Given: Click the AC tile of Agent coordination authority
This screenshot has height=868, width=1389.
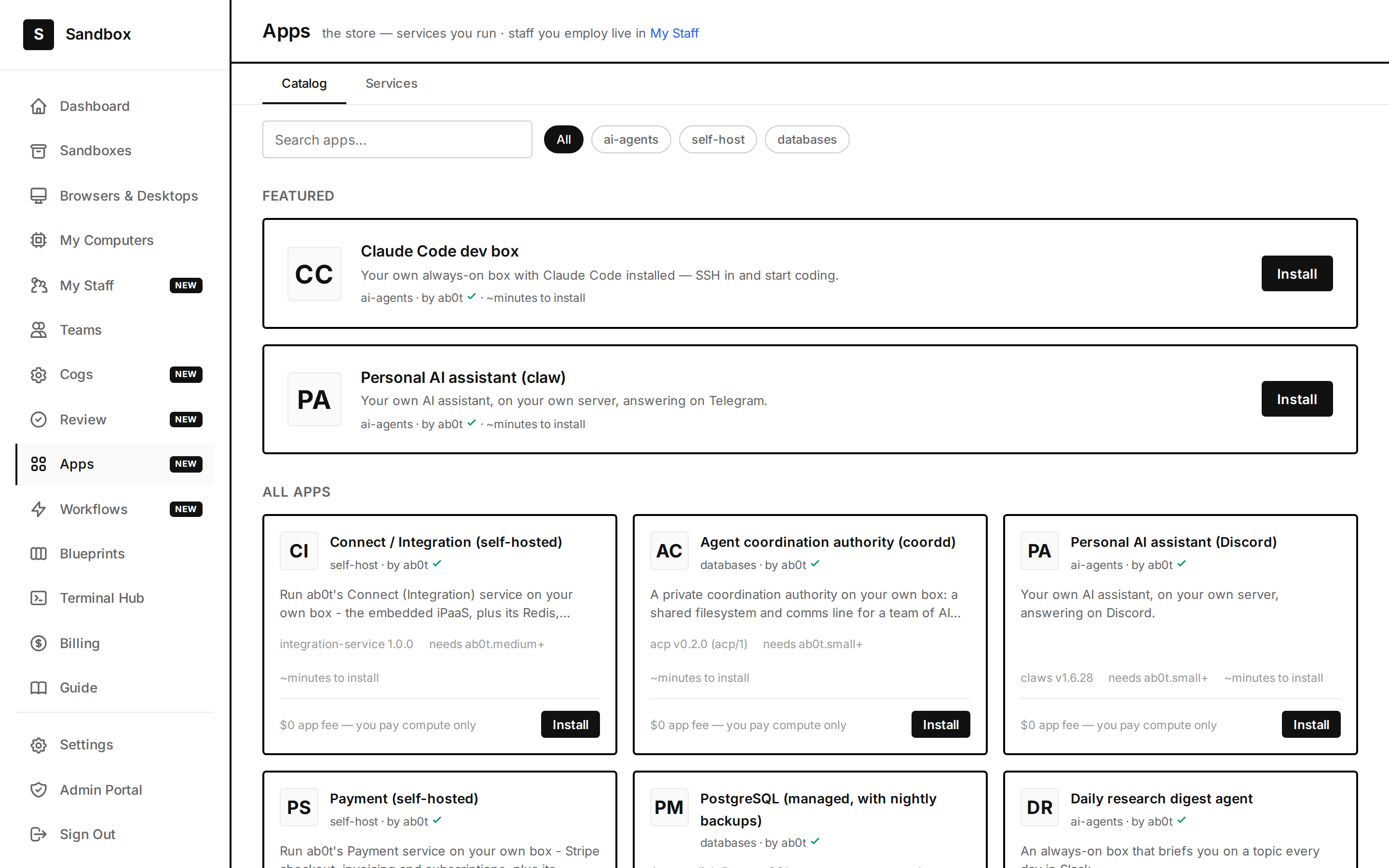Looking at the screenshot, I should point(669,551).
